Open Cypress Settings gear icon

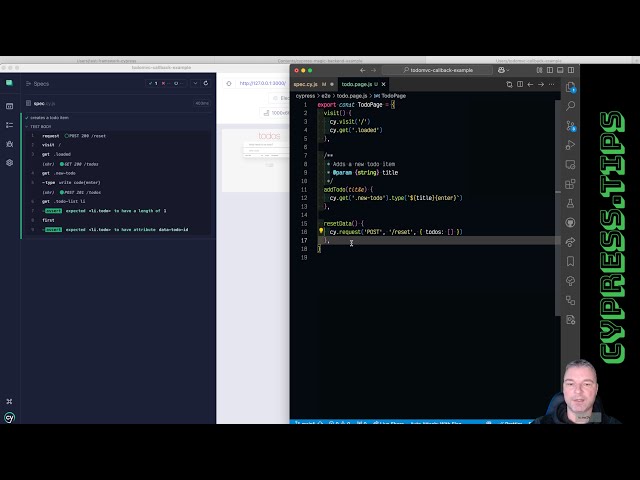(x=9, y=162)
